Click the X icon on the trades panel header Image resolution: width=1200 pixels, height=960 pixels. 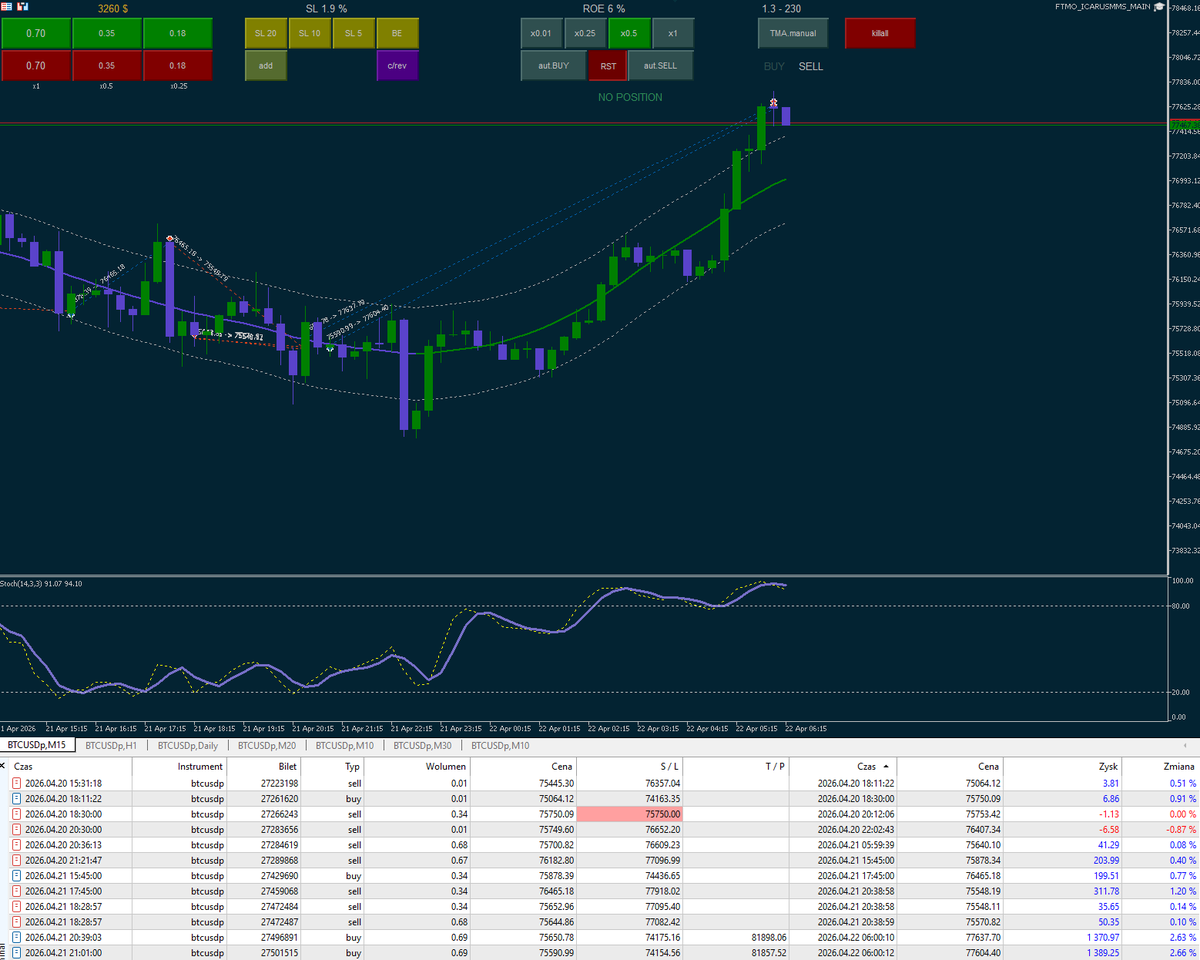pos(4,766)
